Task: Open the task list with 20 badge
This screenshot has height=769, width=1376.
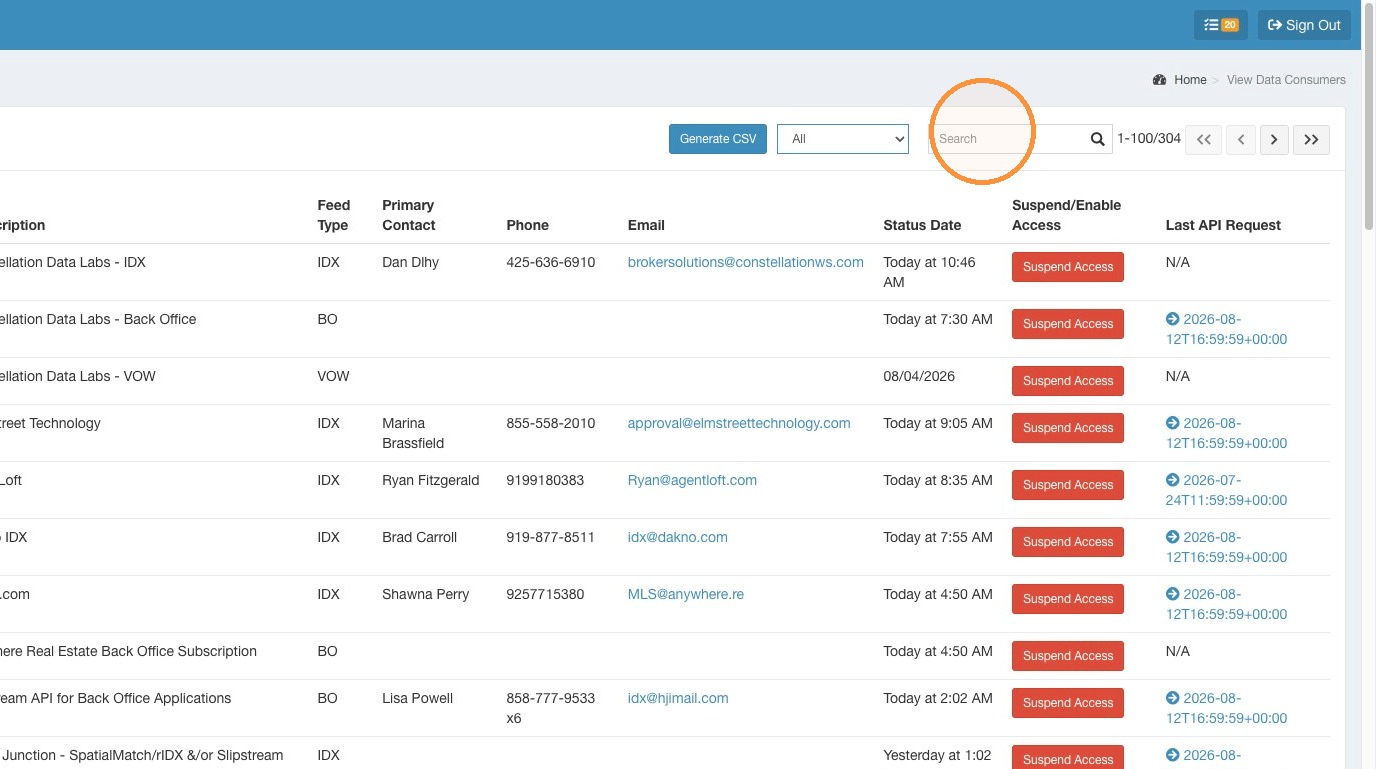Action: pos(1220,25)
